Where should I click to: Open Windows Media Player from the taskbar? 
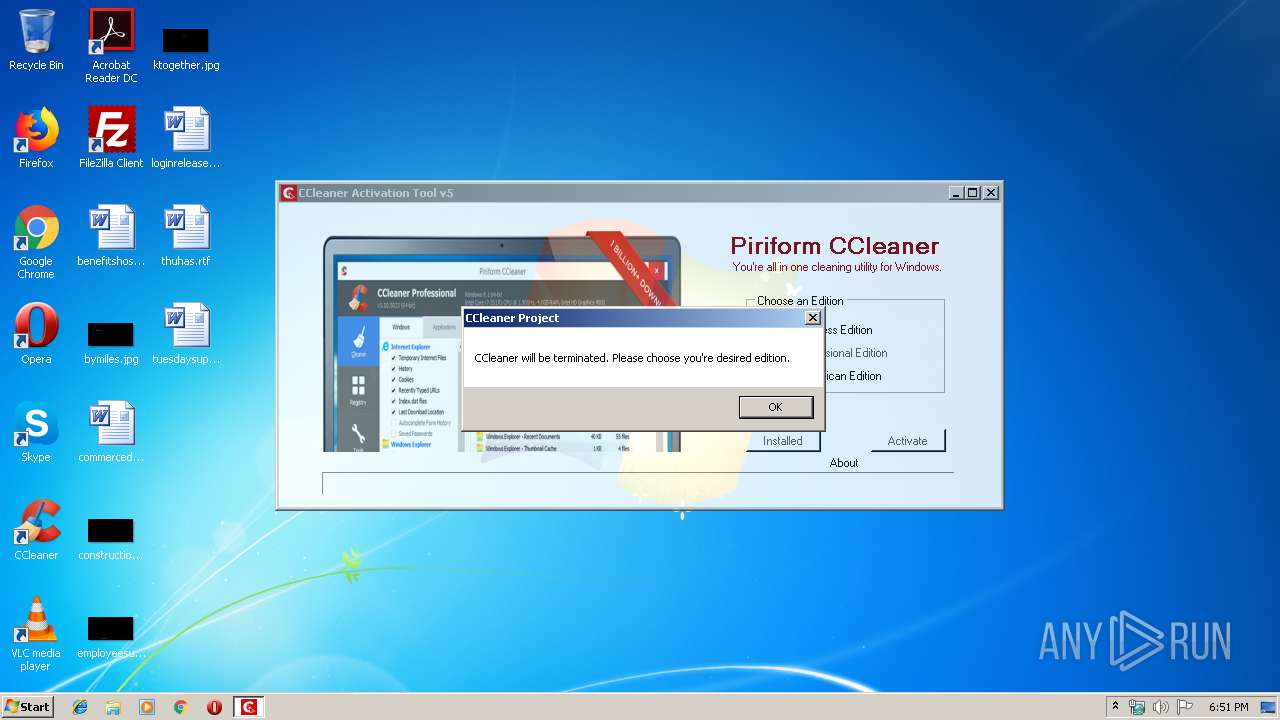[x=147, y=707]
